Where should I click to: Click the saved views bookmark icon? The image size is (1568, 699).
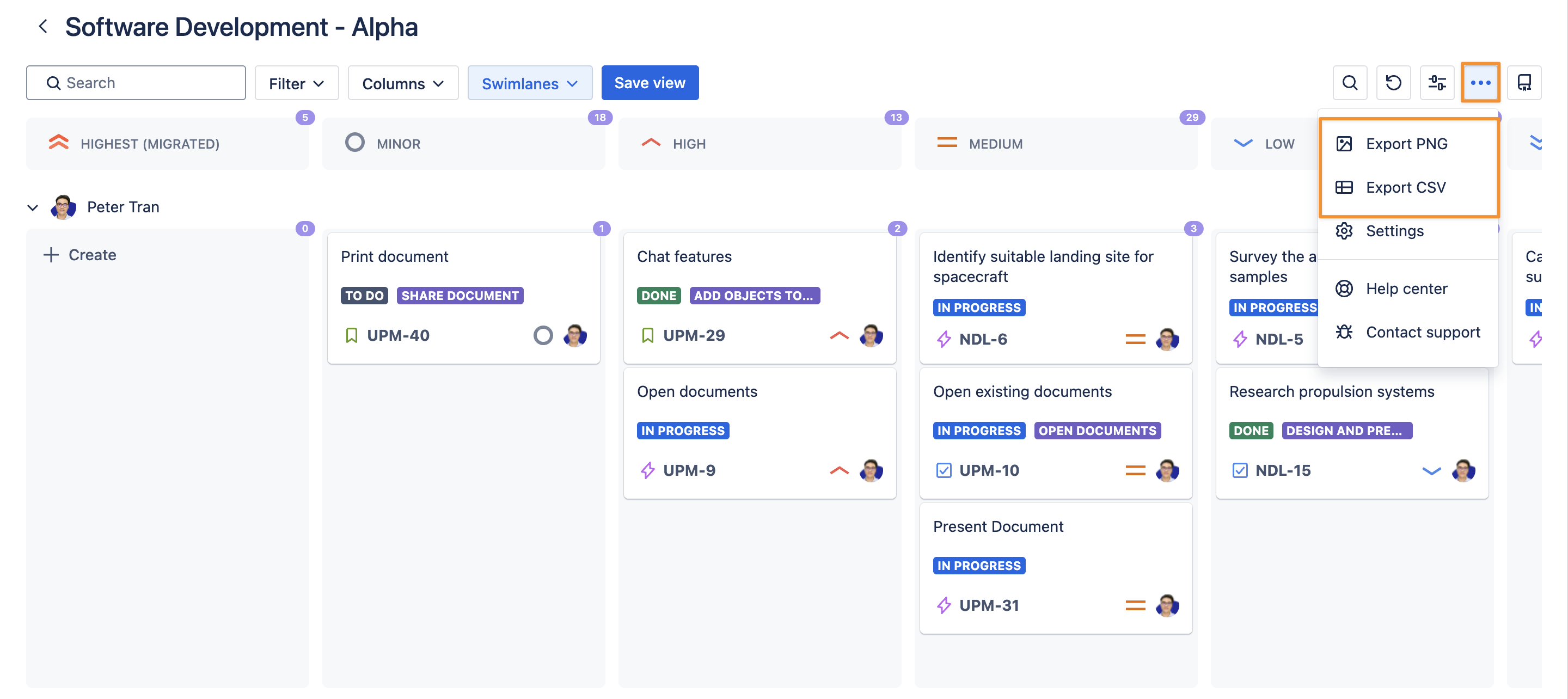[x=1523, y=83]
